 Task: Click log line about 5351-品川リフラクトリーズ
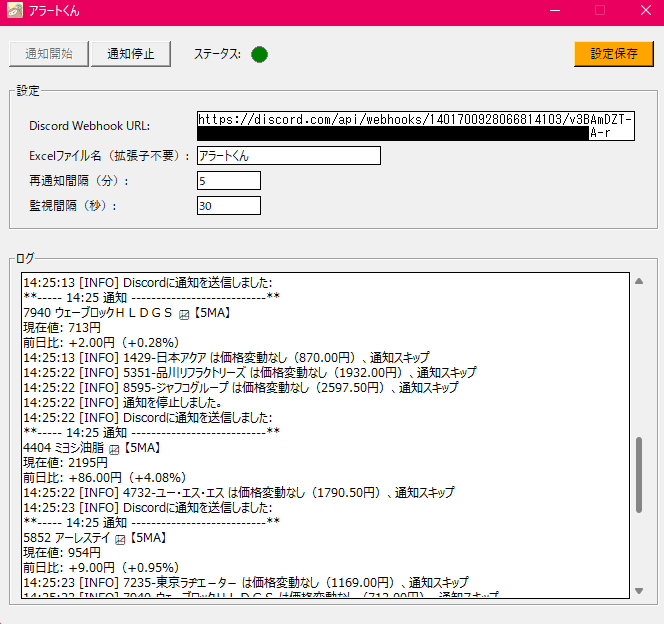[250, 373]
